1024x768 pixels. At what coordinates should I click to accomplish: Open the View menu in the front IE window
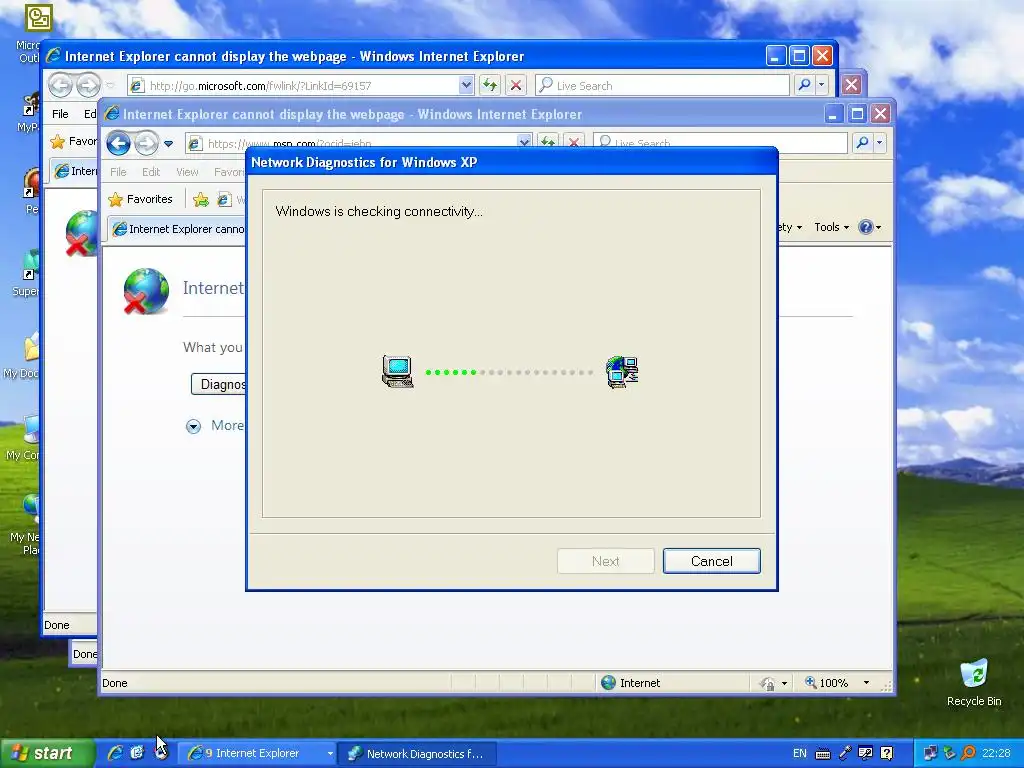pyautogui.click(x=187, y=172)
